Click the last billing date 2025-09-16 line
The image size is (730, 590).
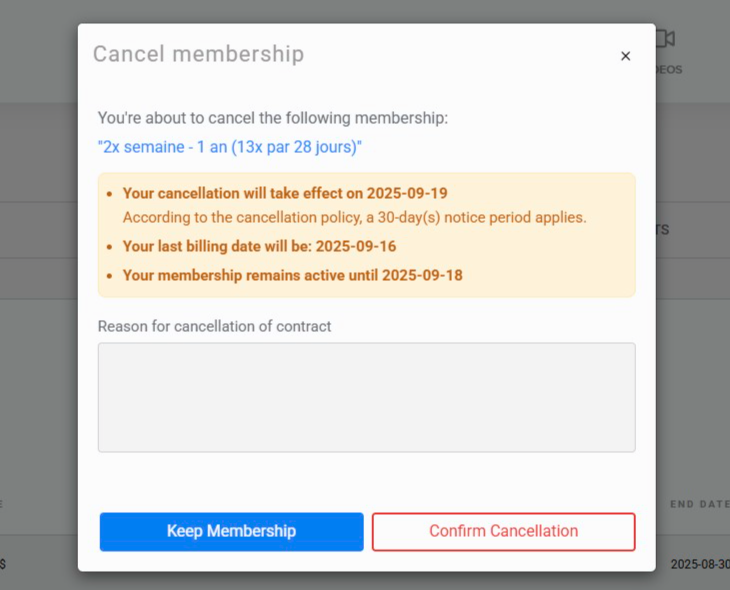(x=259, y=246)
